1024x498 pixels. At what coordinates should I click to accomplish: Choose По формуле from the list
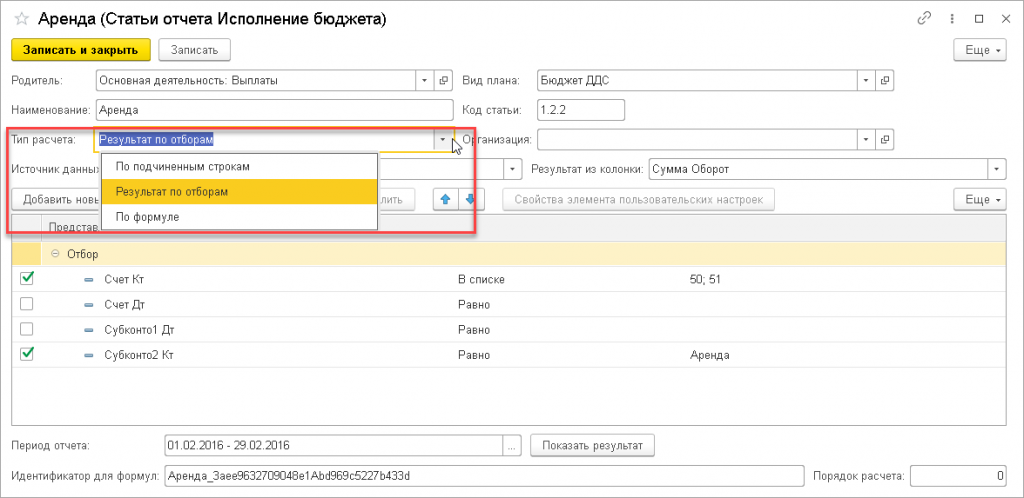[147, 216]
